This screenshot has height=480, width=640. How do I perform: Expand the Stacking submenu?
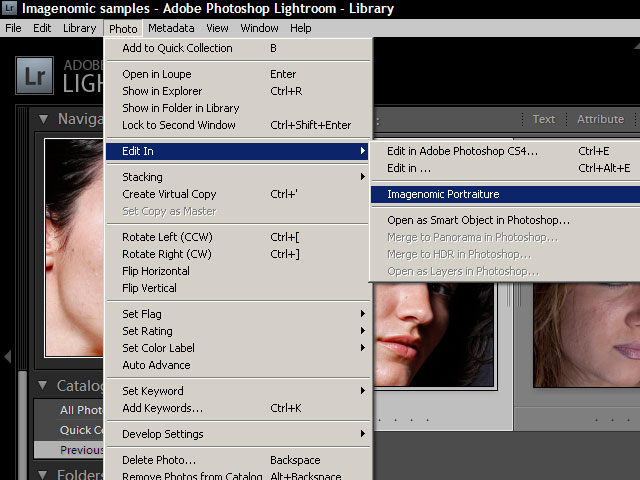(238, 177)
